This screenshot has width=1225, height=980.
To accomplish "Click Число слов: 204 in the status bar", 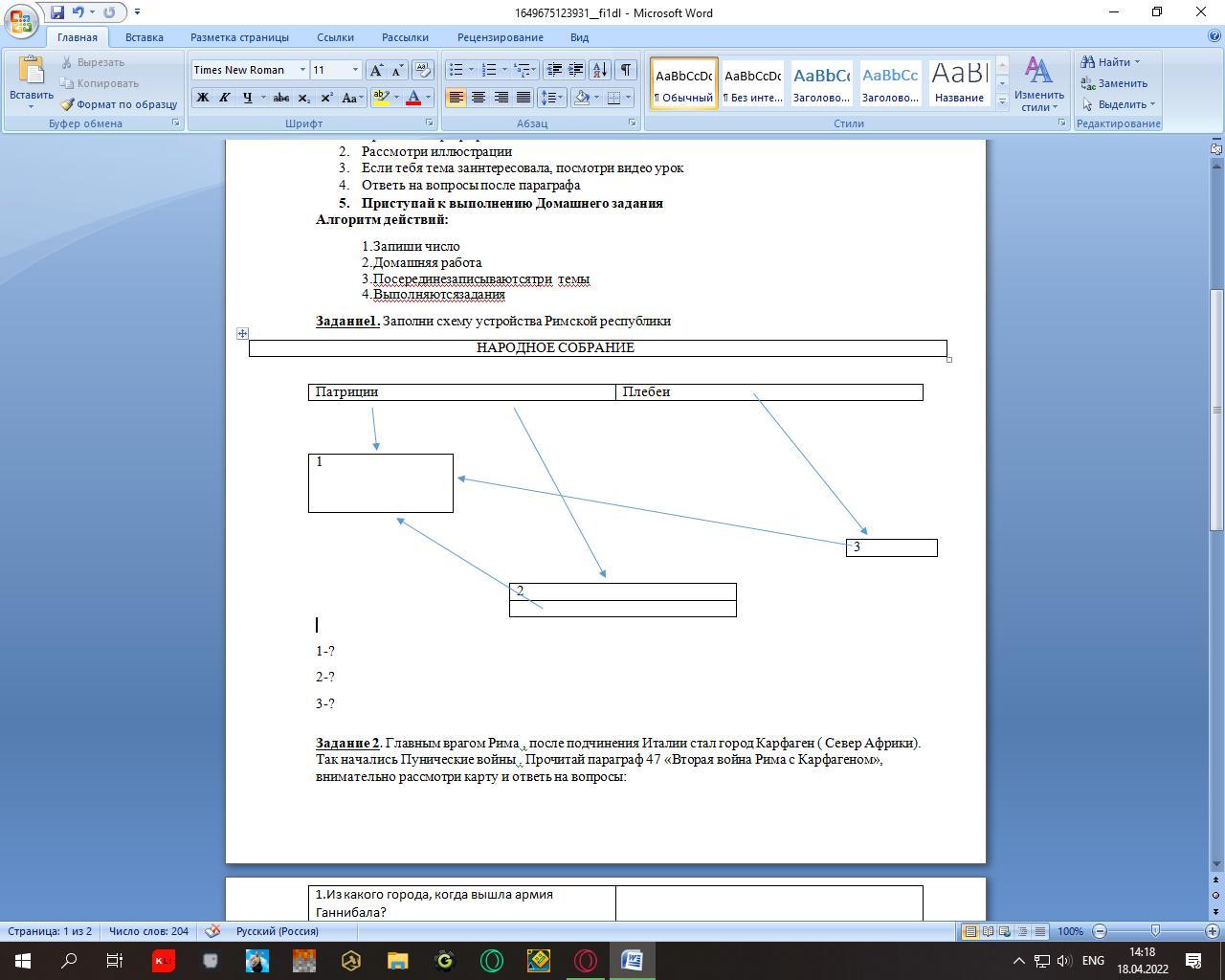I will [148, 931].
